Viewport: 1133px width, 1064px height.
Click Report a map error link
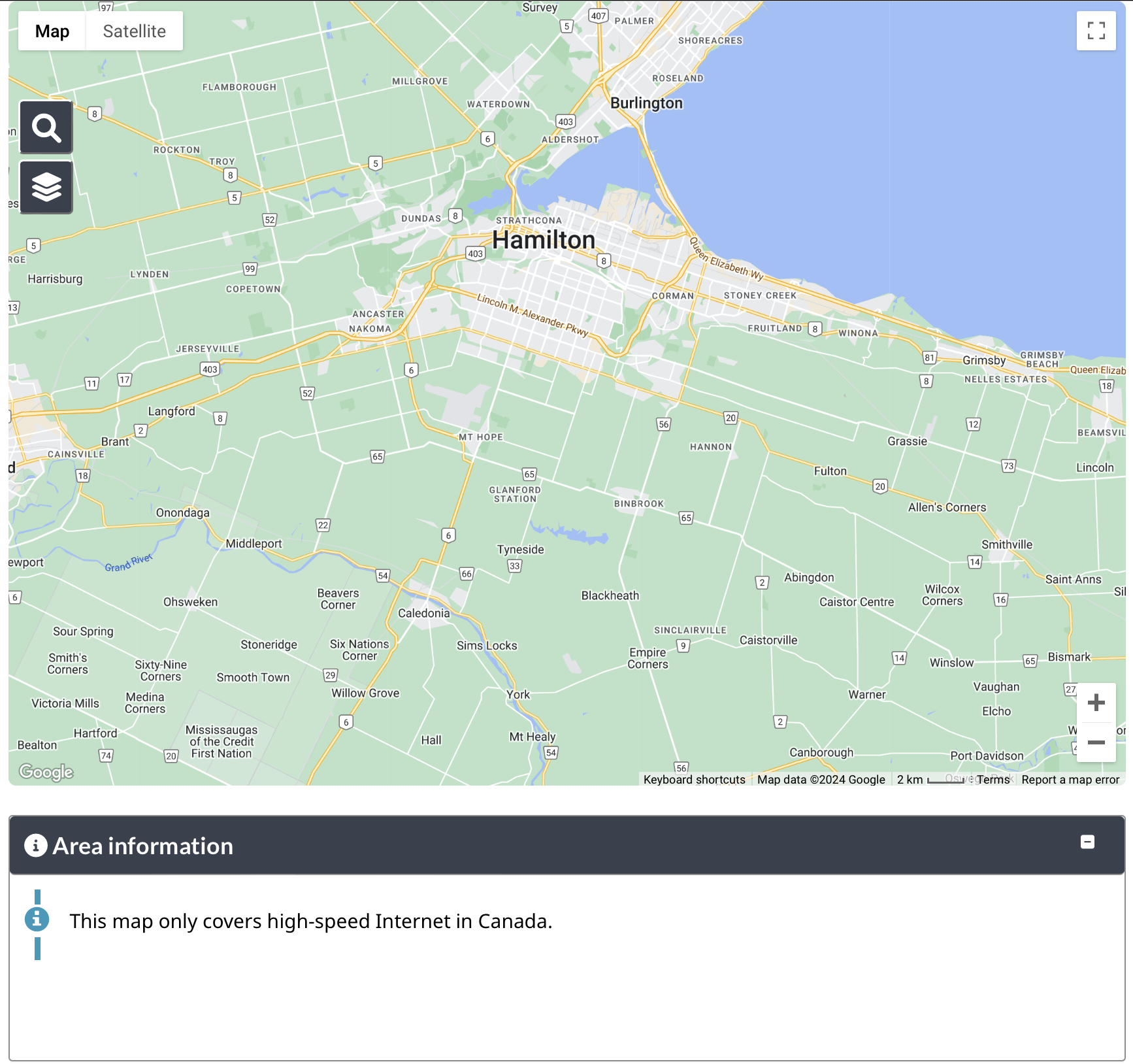[1070, 780]
